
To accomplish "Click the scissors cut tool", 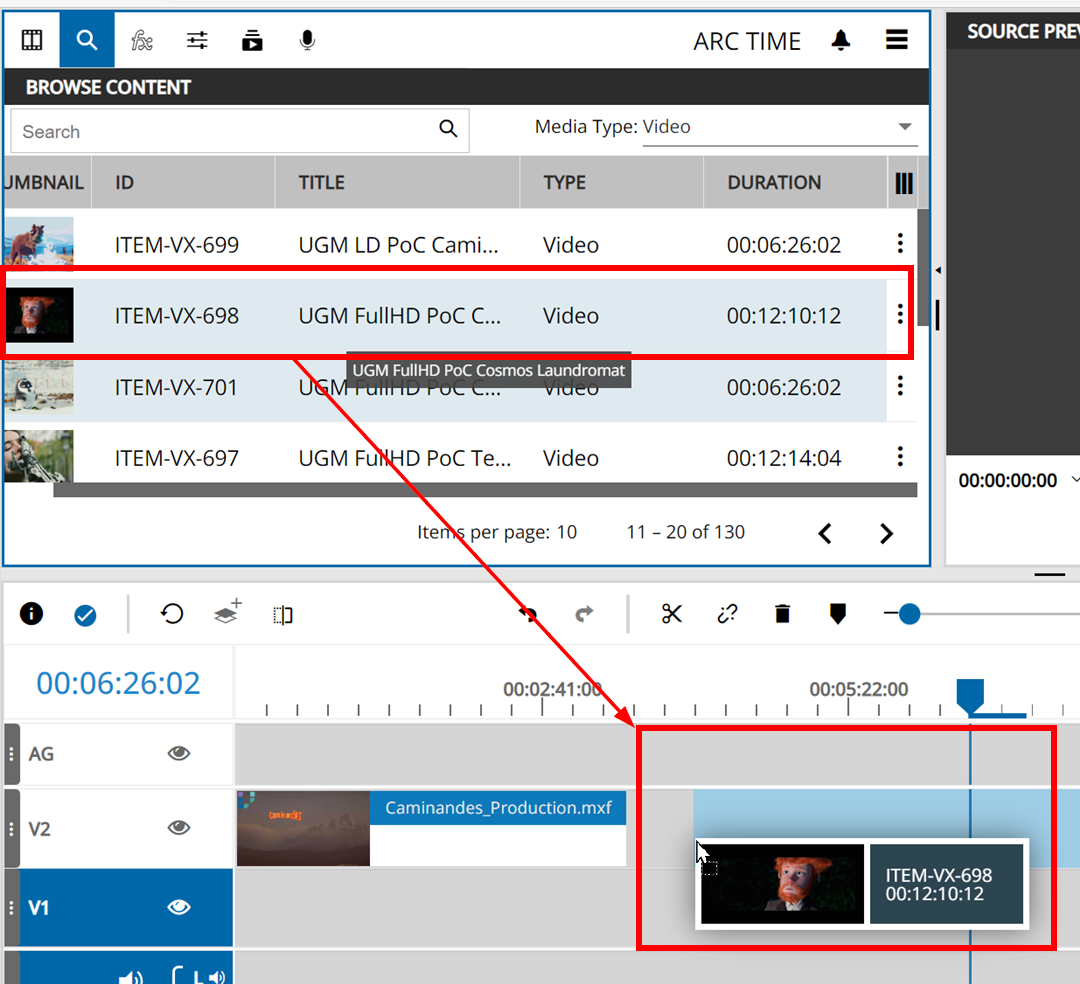I will [671, 614].
